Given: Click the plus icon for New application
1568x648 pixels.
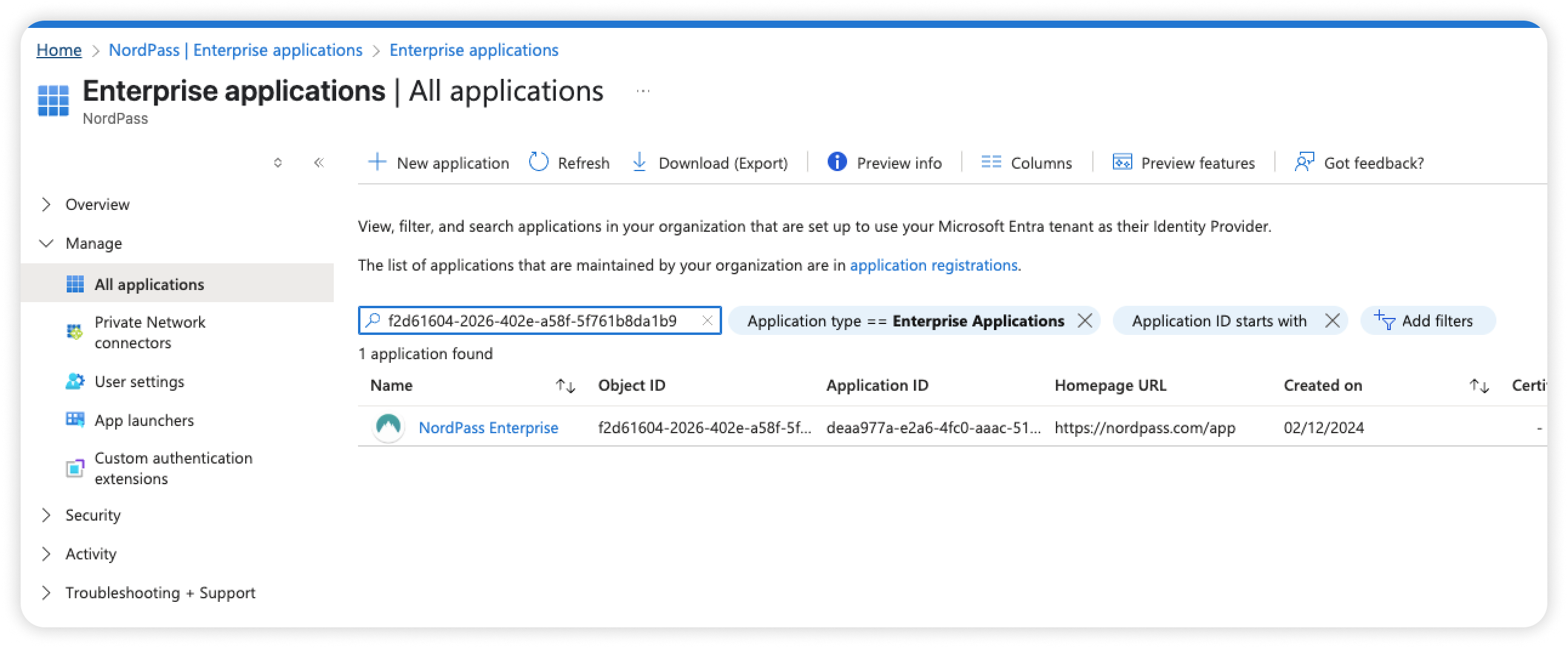Looking at the screenshot, I should coord(377,163).
